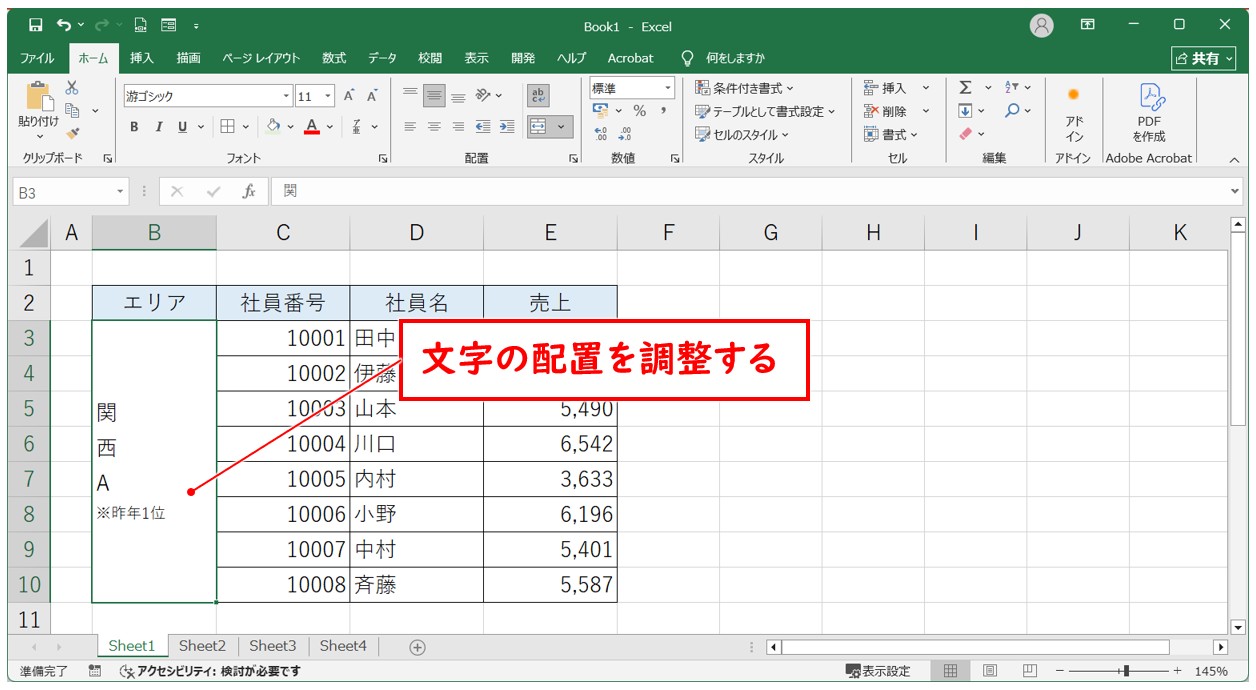Align text to the left
1256x690 pixels.
(x=410, y=127)
